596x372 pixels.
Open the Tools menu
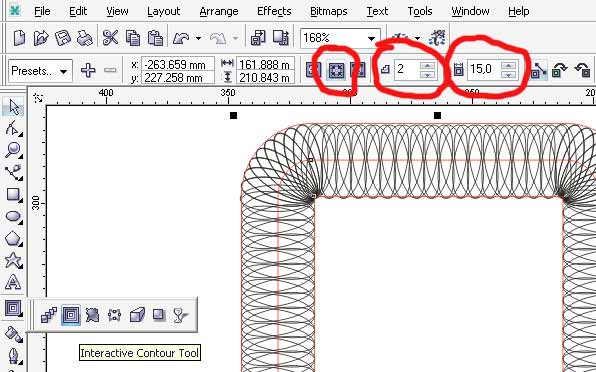point(420,11)
